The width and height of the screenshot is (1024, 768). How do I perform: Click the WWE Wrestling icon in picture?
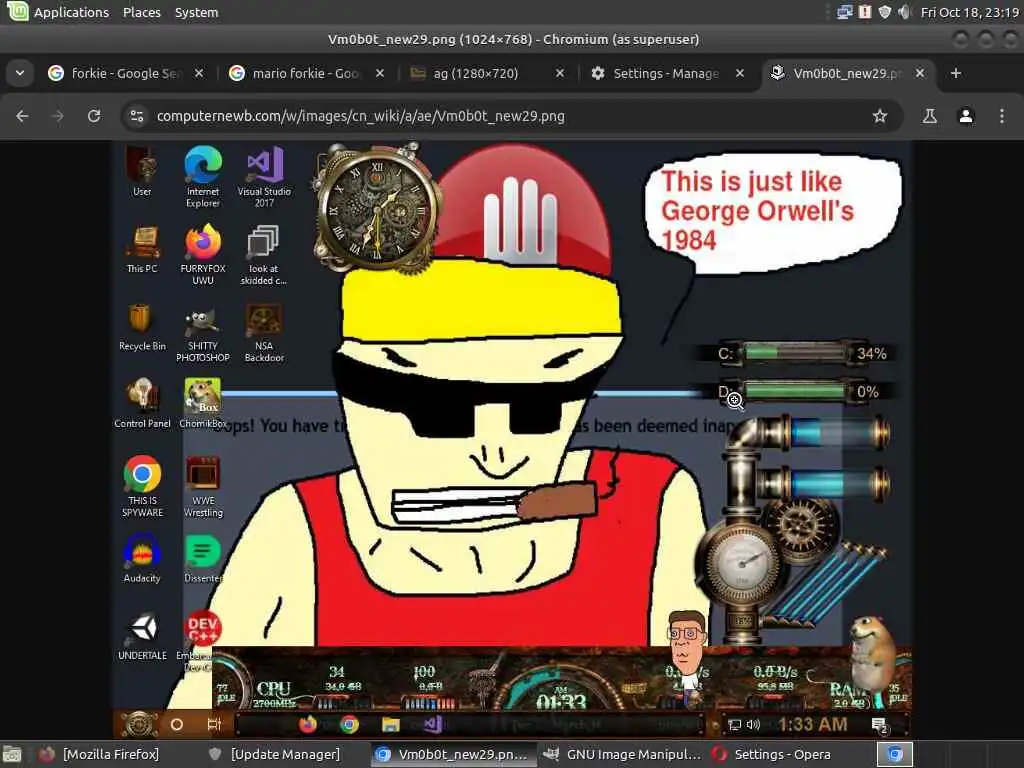pyautogui.click(x=203, y=487)
